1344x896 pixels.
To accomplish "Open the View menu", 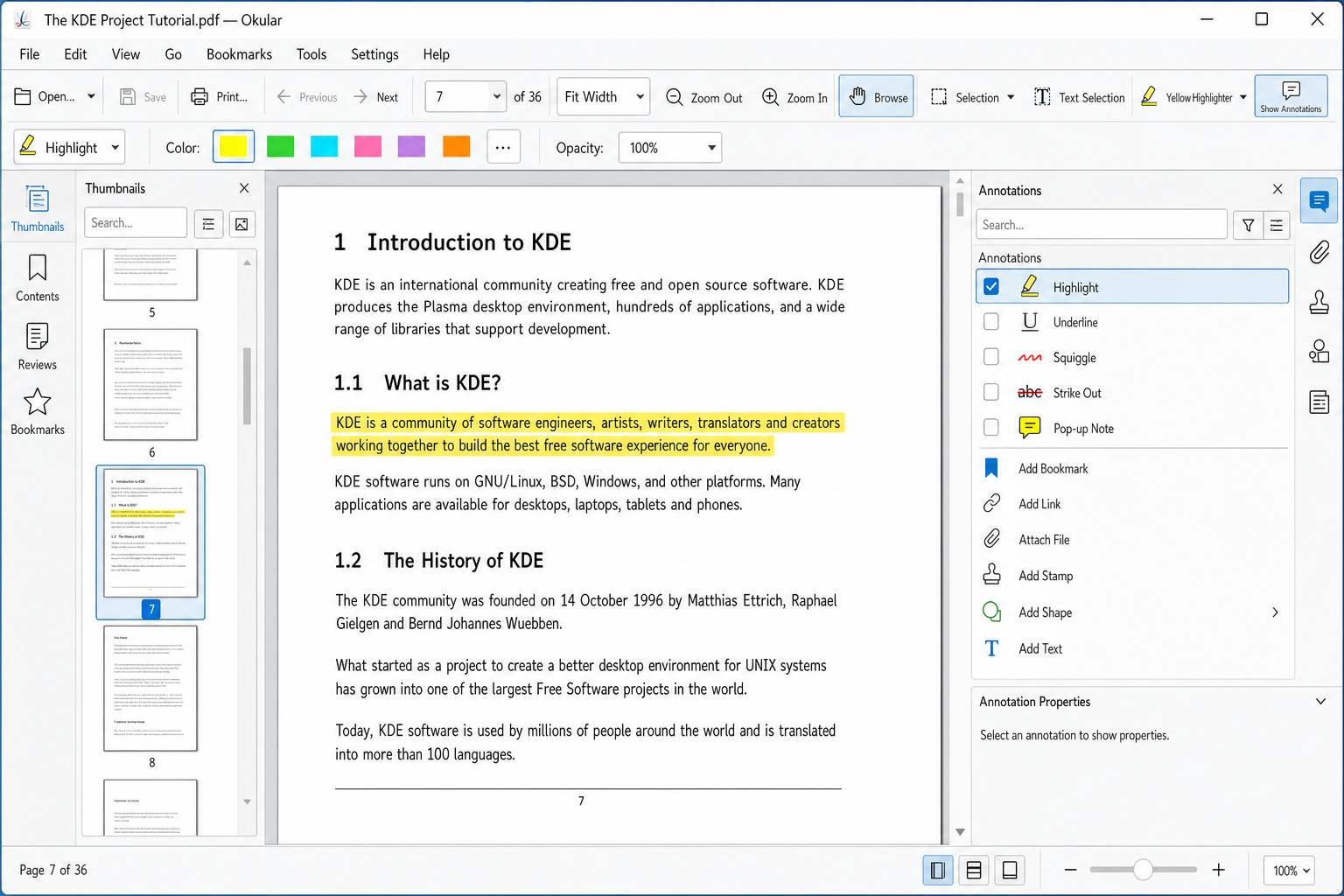I will pyautogui.click(x=126, y=54).
